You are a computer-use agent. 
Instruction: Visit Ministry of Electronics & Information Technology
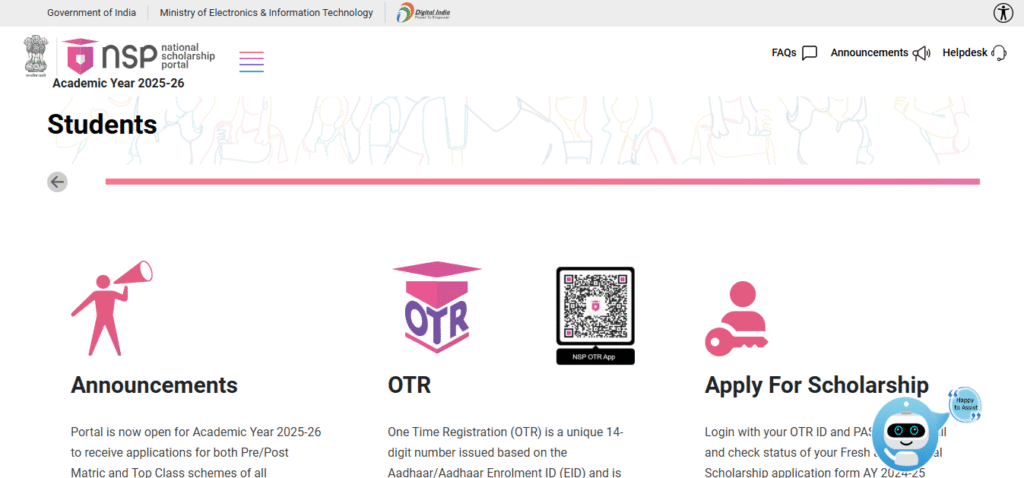point(266,13)
